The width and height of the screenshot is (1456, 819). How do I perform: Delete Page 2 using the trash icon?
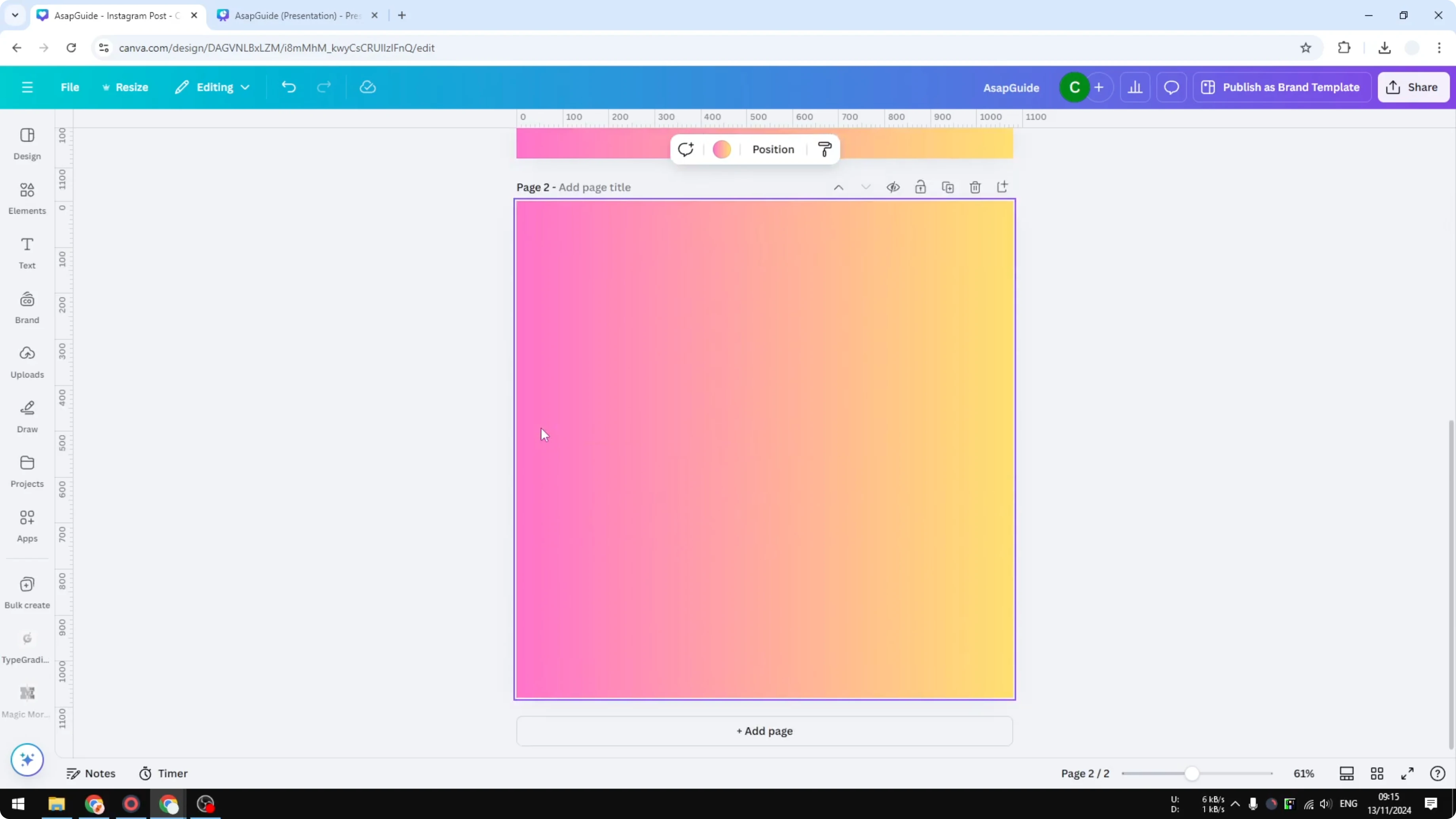[x=975, y=186]
